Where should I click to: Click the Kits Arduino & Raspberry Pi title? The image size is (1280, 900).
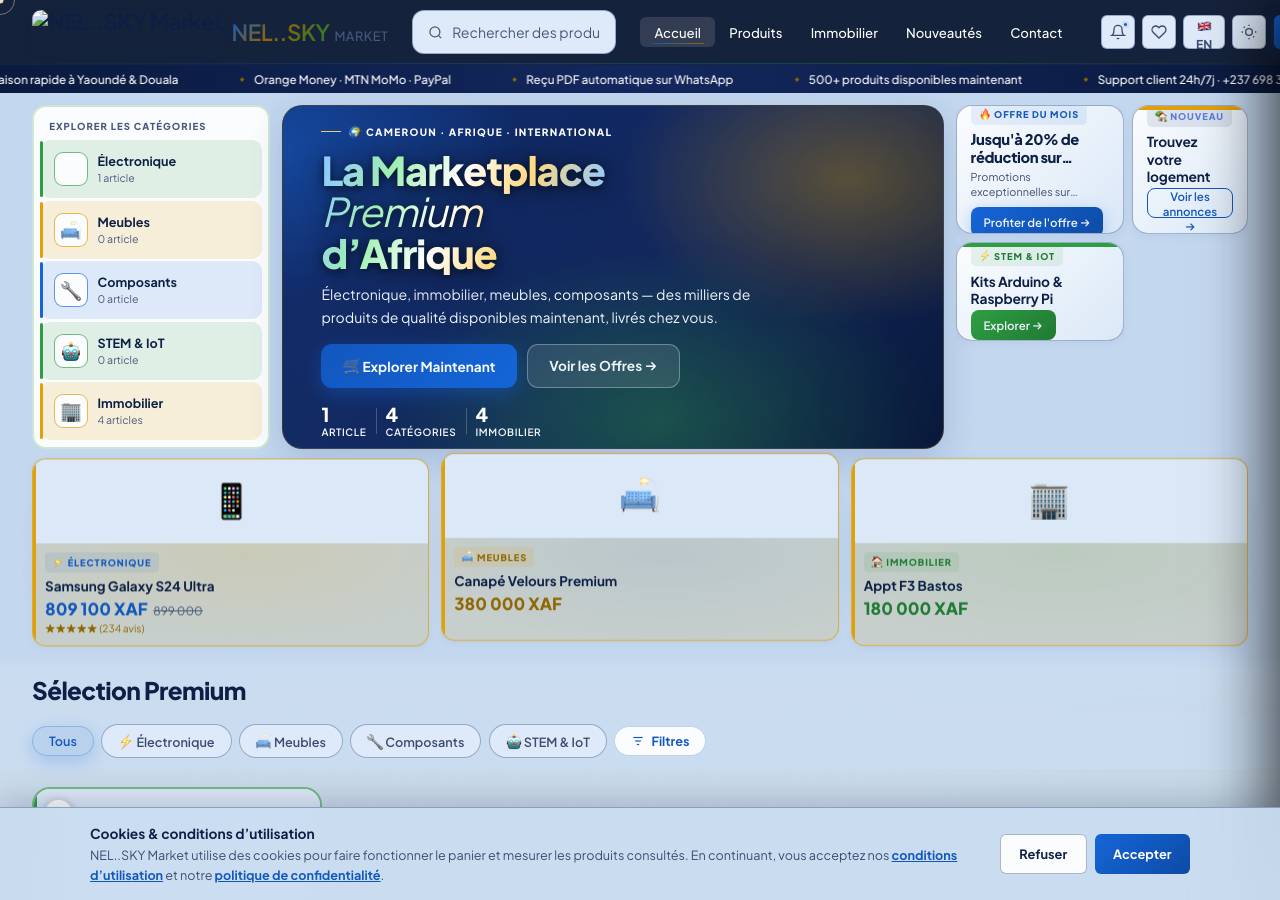[1016, 290]
